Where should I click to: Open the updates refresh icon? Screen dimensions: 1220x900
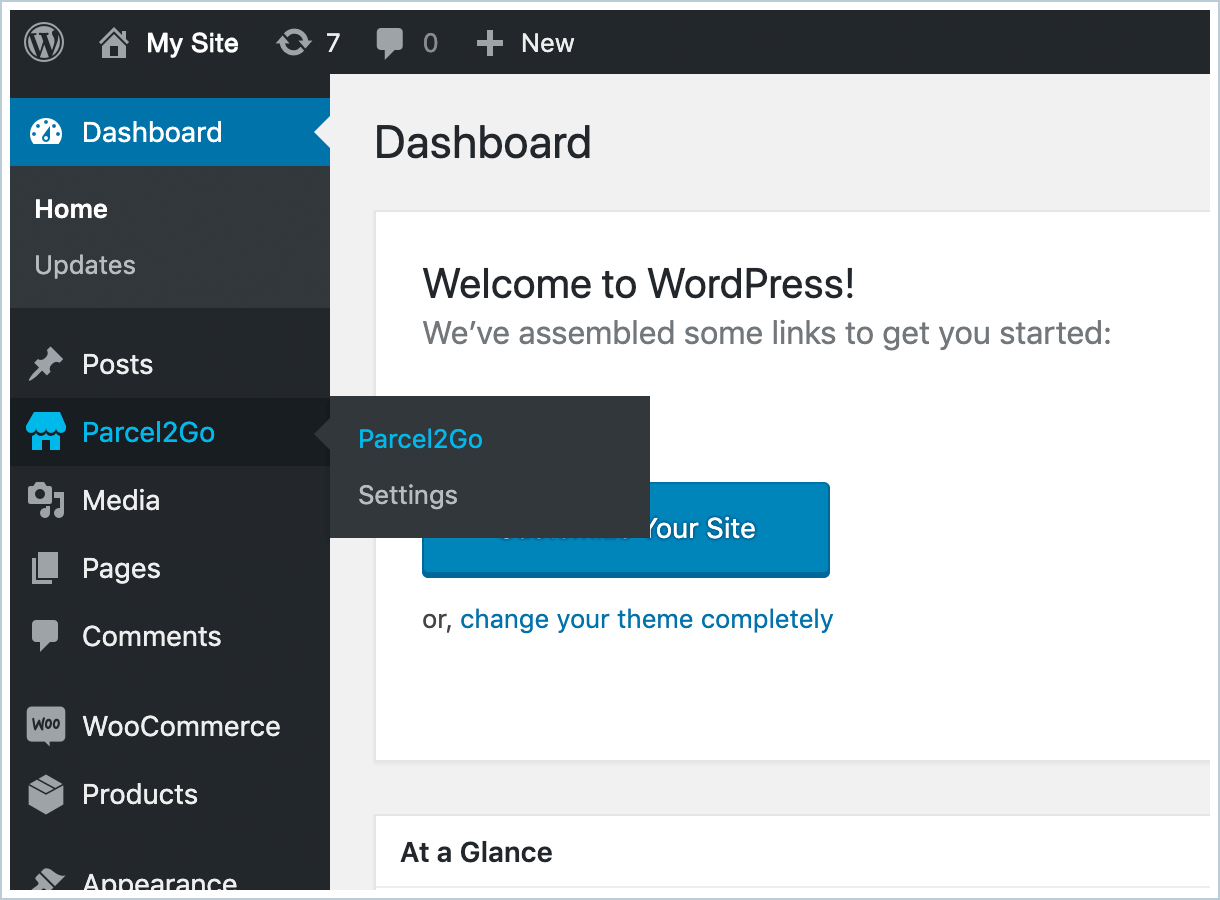tap(294, 43)
